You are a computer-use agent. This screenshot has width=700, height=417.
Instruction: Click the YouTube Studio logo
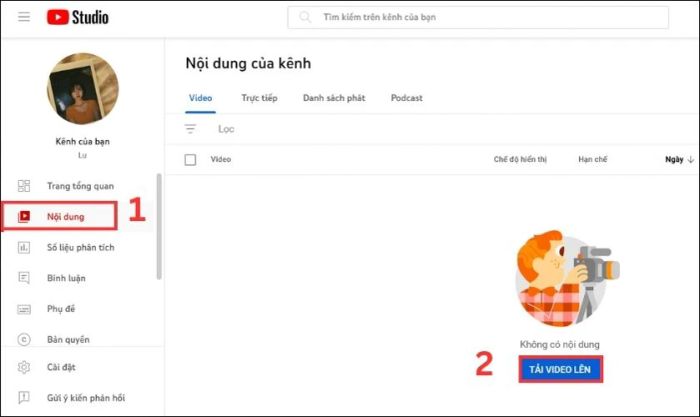(78, 17)
